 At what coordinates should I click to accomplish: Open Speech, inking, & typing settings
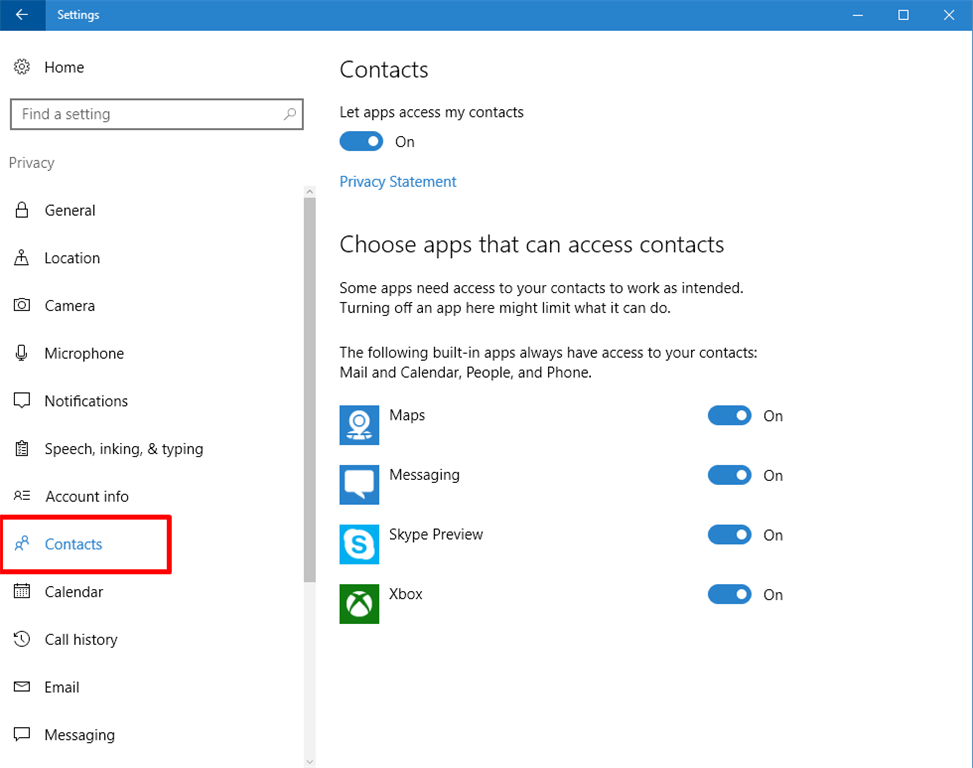[123, 449]
